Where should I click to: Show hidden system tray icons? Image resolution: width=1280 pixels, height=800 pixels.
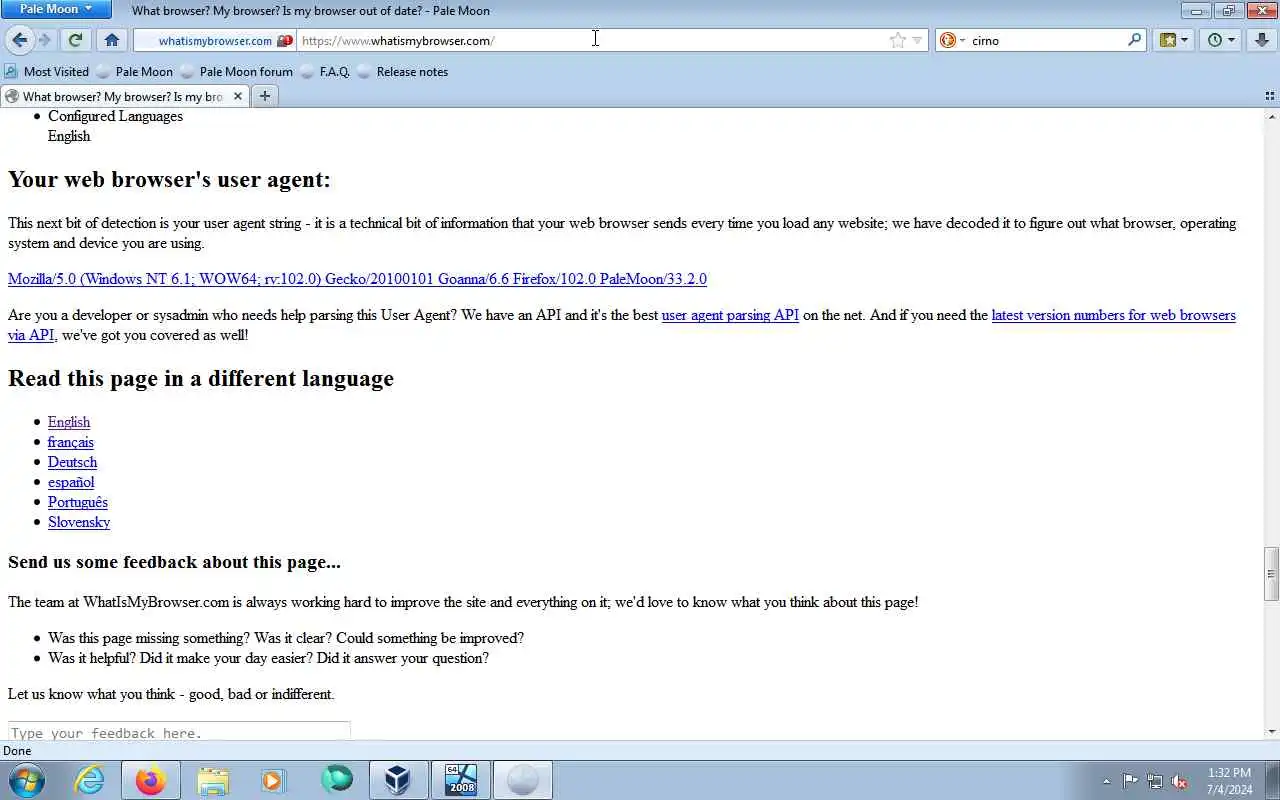point(1106,781)
